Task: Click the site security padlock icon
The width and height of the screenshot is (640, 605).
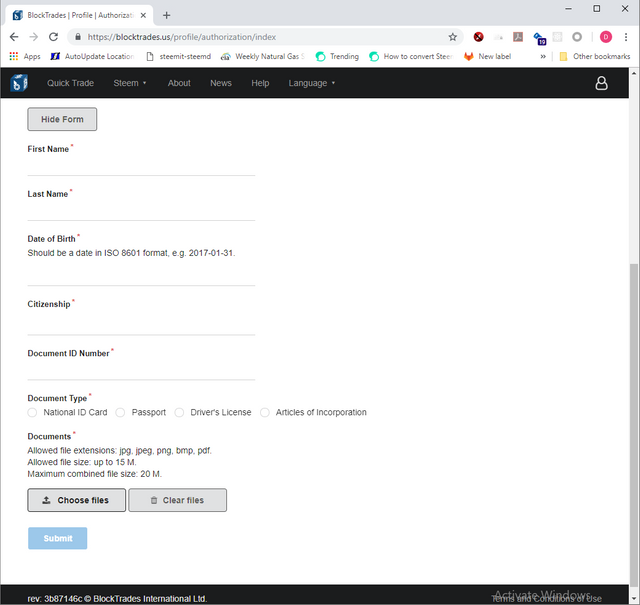Action: 78,37
